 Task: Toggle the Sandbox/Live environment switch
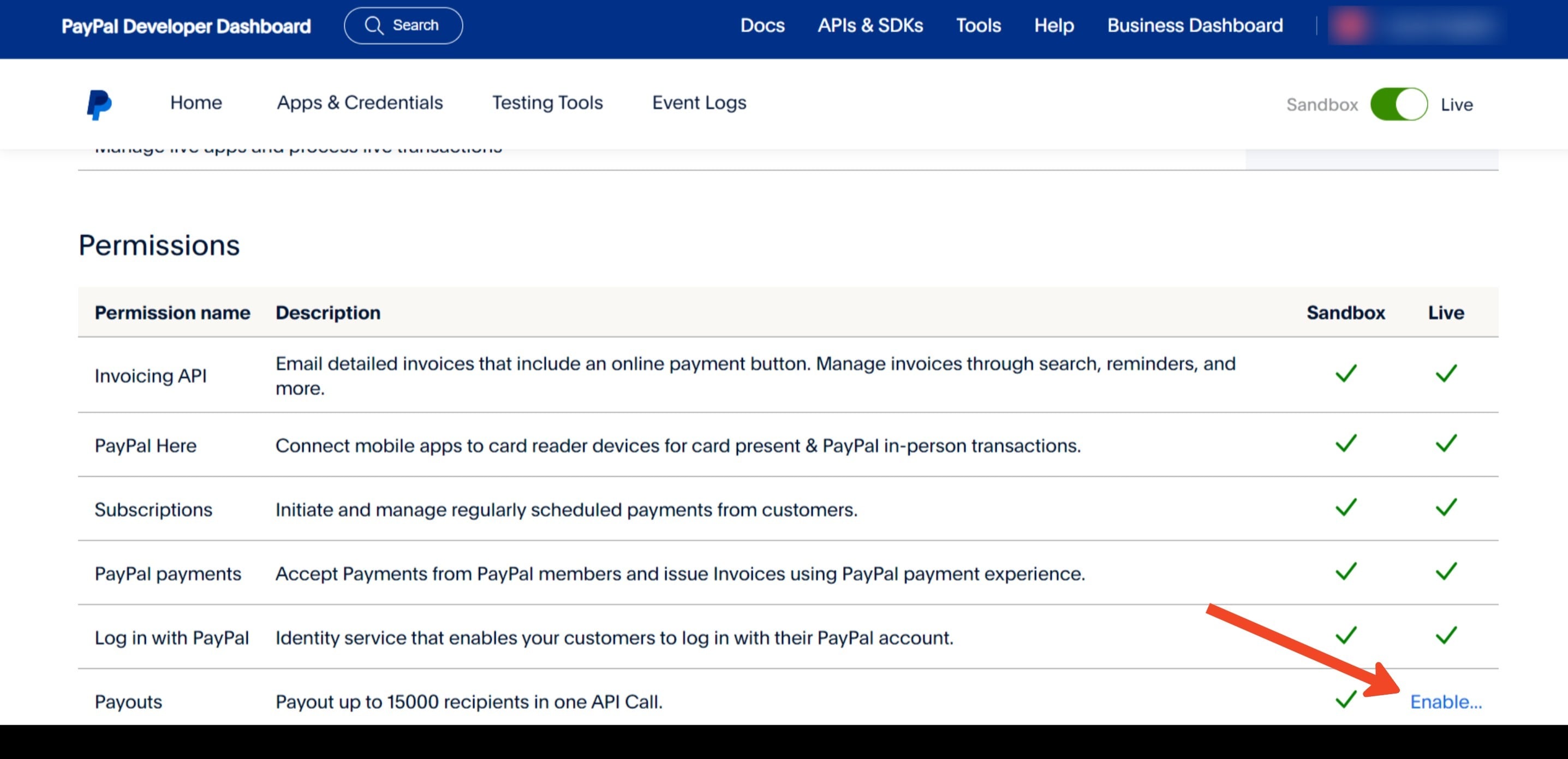pyautogui.click(x=1398, y=104)
